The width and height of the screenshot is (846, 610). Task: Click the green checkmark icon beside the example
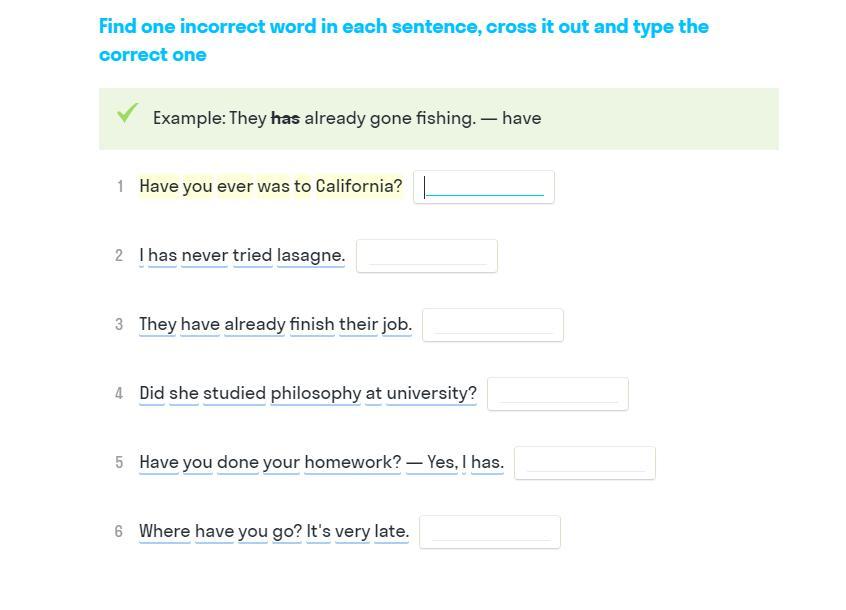[127, 114]
